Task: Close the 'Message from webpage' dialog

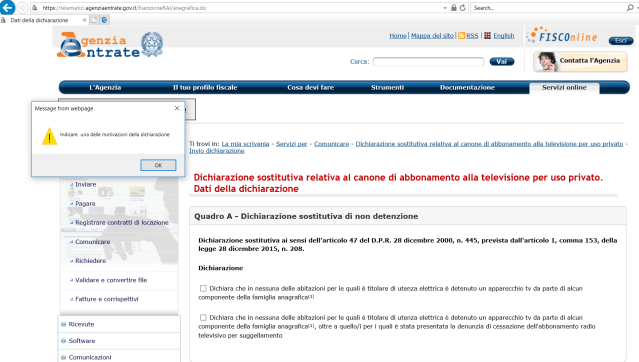Action: tap(177, 108)
